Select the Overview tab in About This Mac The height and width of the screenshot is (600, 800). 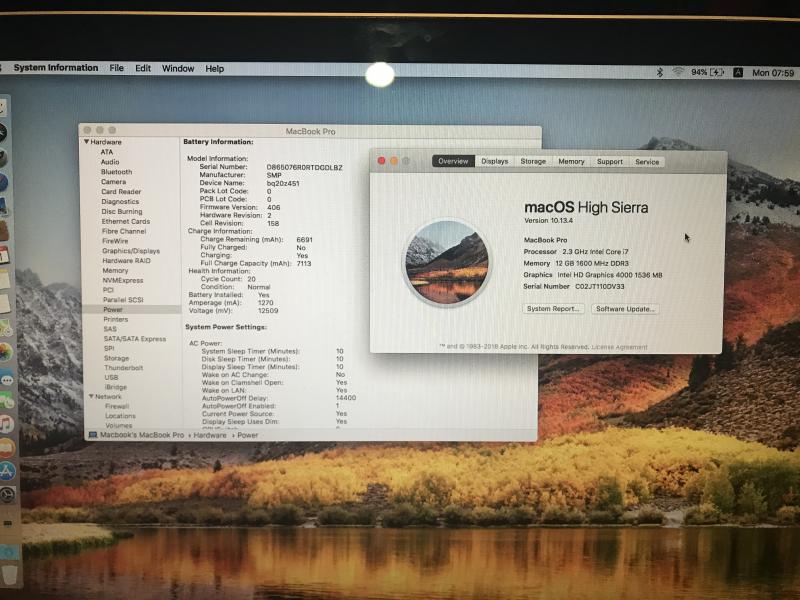(453, 161)
